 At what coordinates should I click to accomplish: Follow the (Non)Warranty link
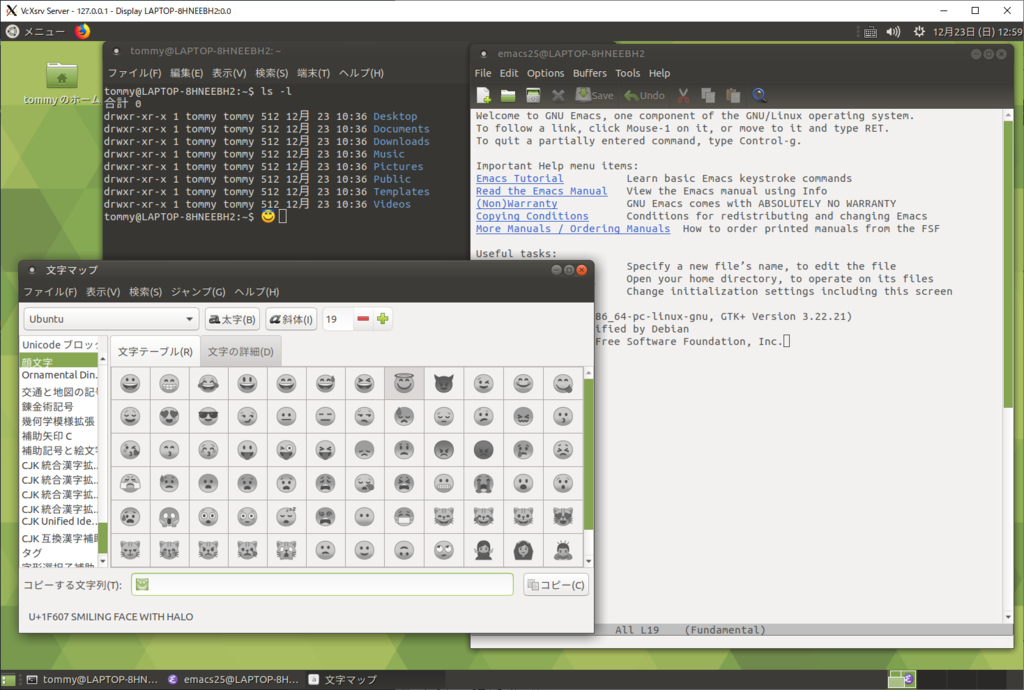(x=516, y=204)
